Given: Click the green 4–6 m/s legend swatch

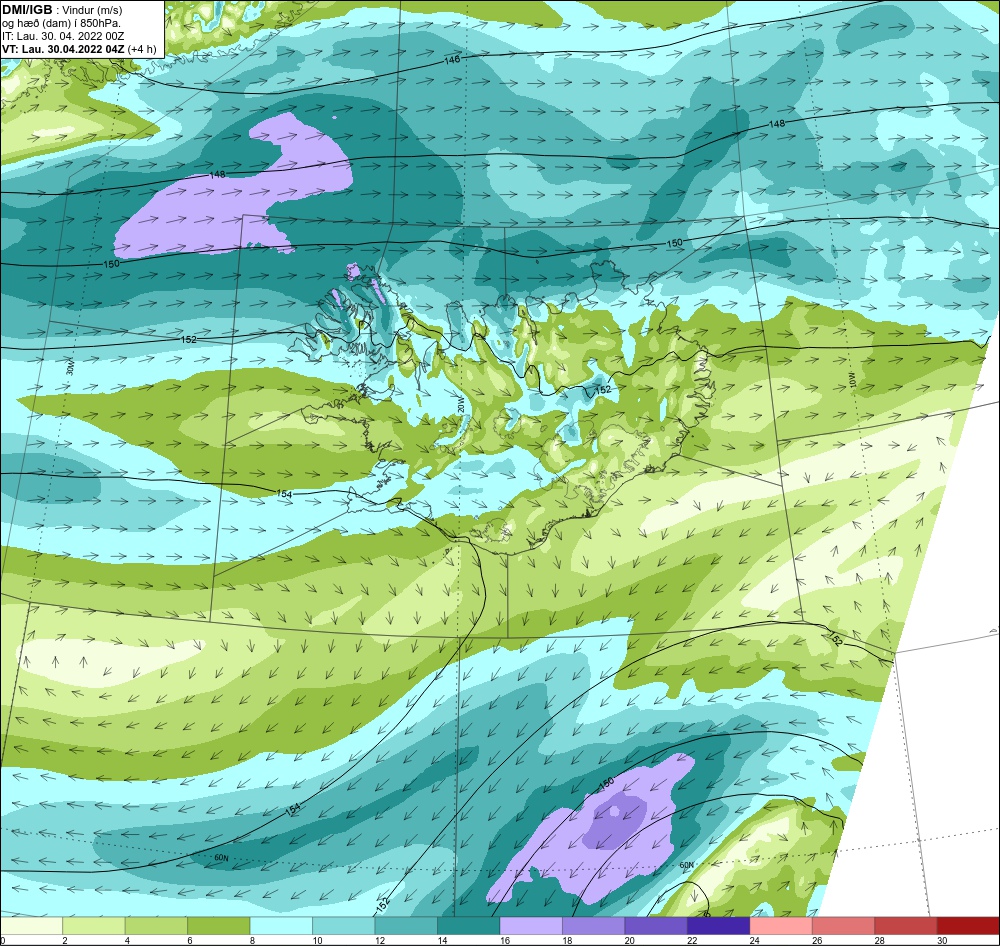Looking at the screenshot, I should click(x=156, y=926).
